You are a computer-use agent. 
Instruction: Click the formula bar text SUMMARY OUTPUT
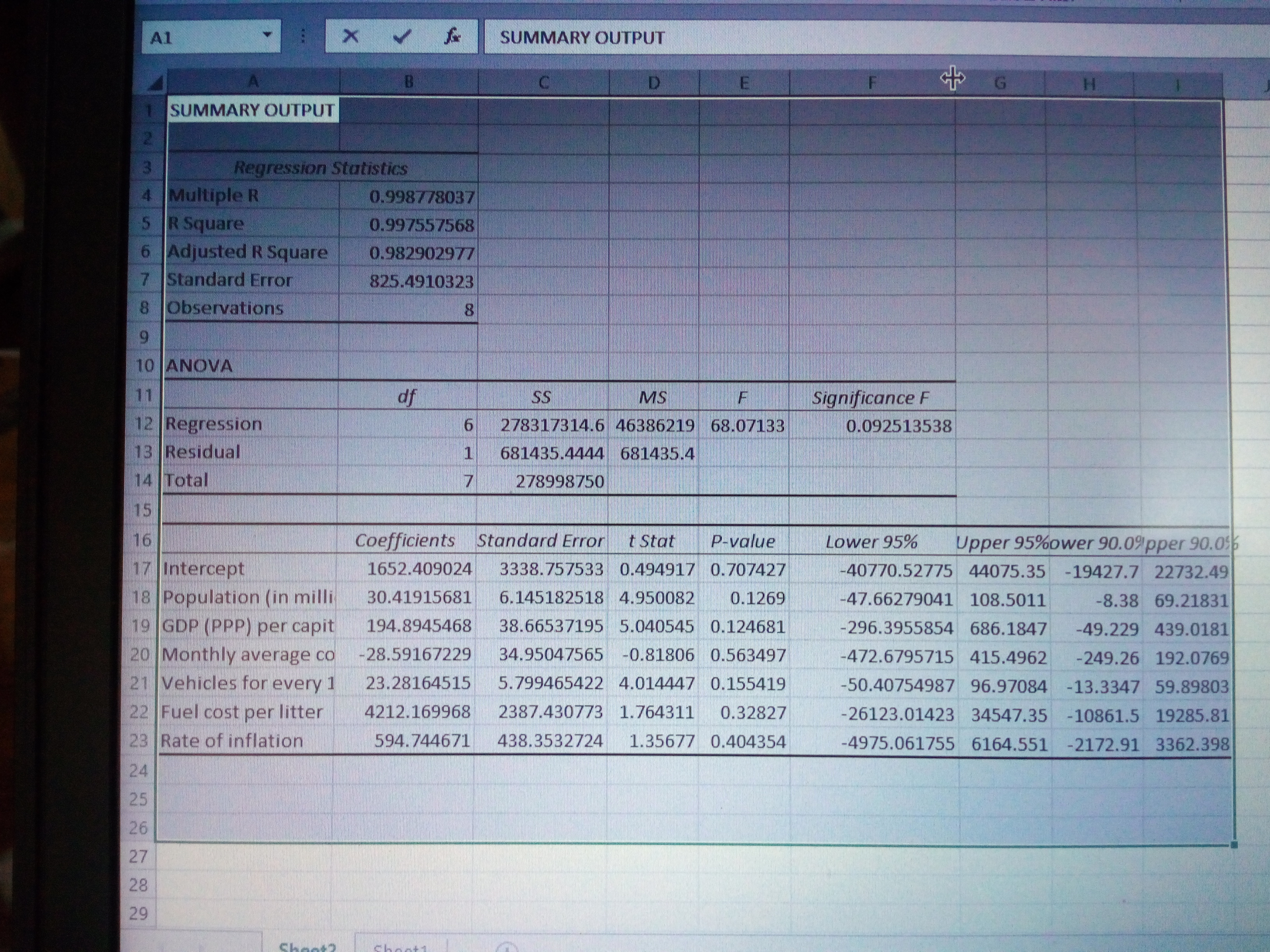pyautogui.click(x=582, y=37)
